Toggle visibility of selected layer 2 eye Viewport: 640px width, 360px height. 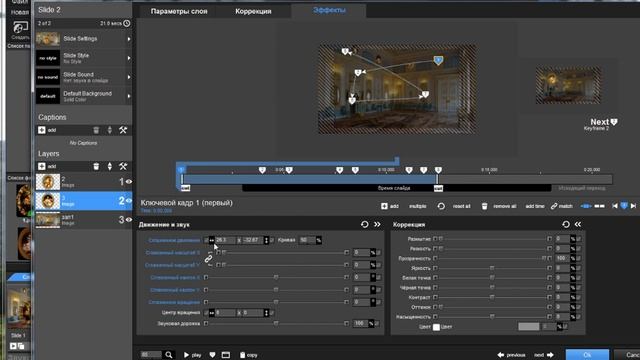(129, 200)
